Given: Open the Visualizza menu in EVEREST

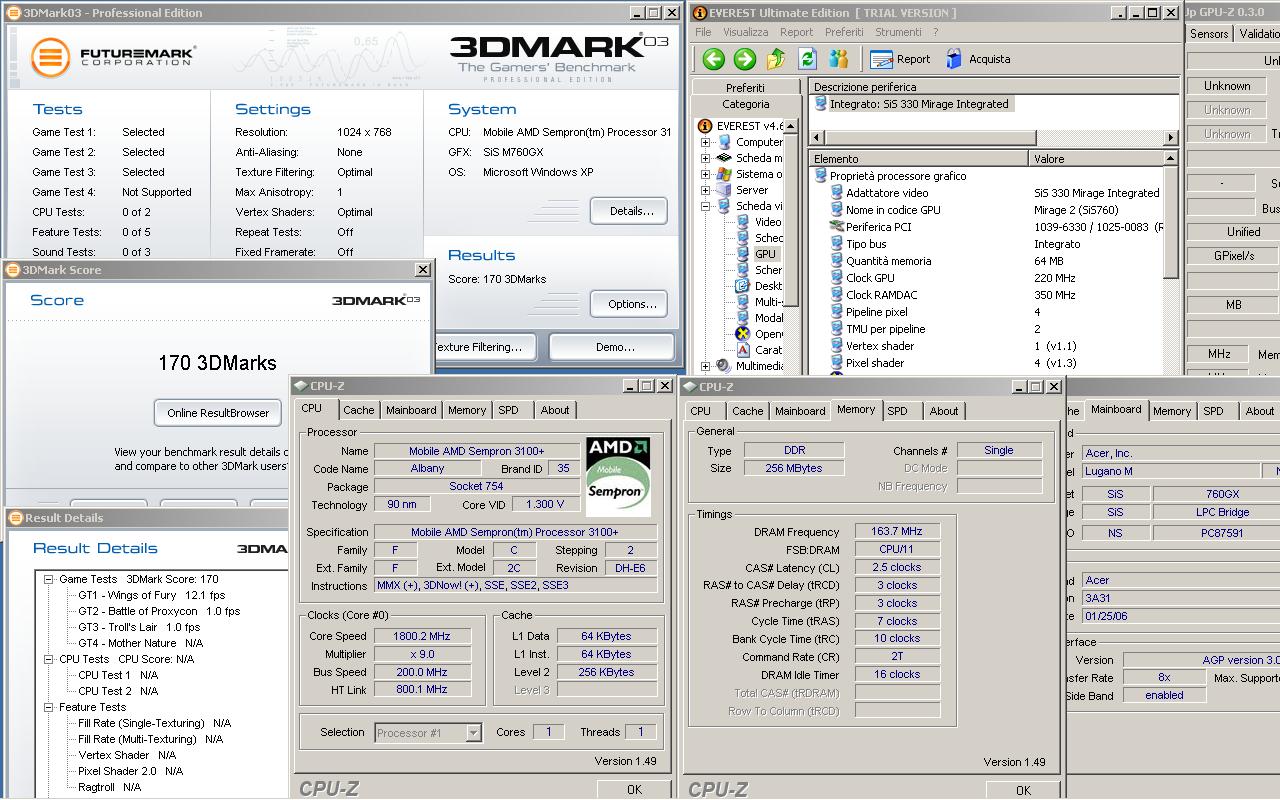Looking at the screenshot, I should click(x=746, y=32).
